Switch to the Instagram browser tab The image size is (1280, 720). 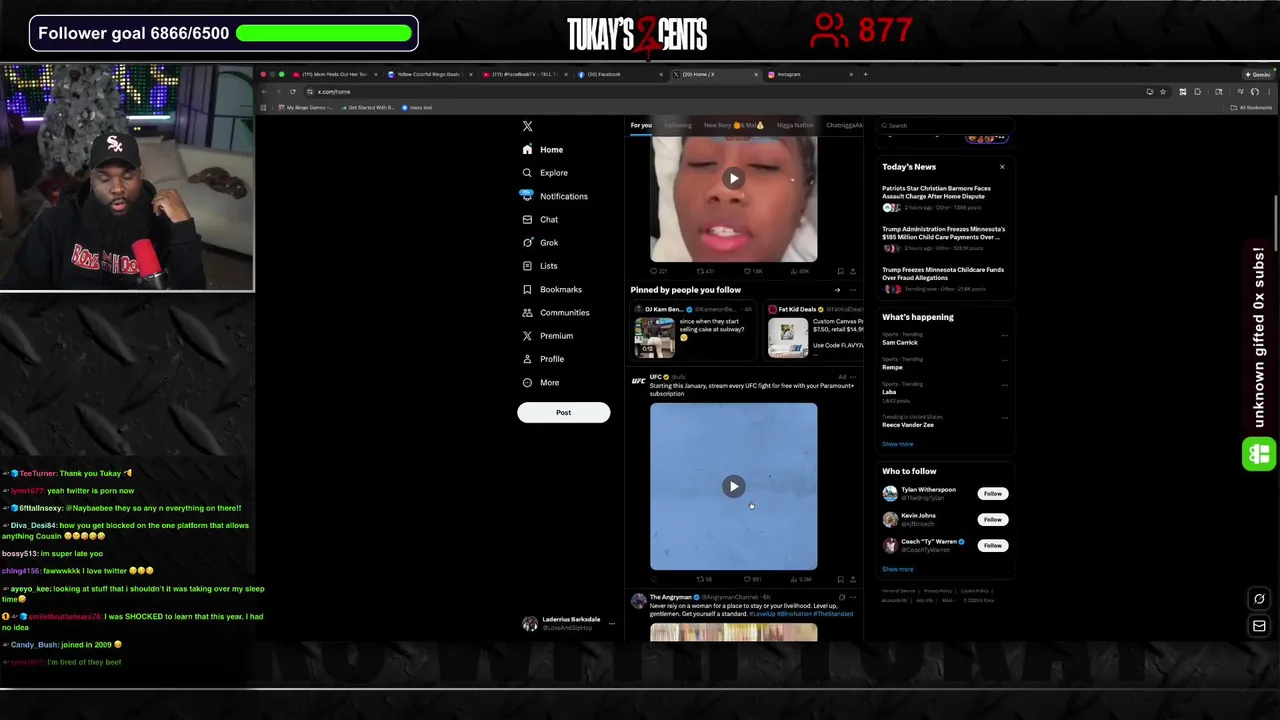(810, 74)
